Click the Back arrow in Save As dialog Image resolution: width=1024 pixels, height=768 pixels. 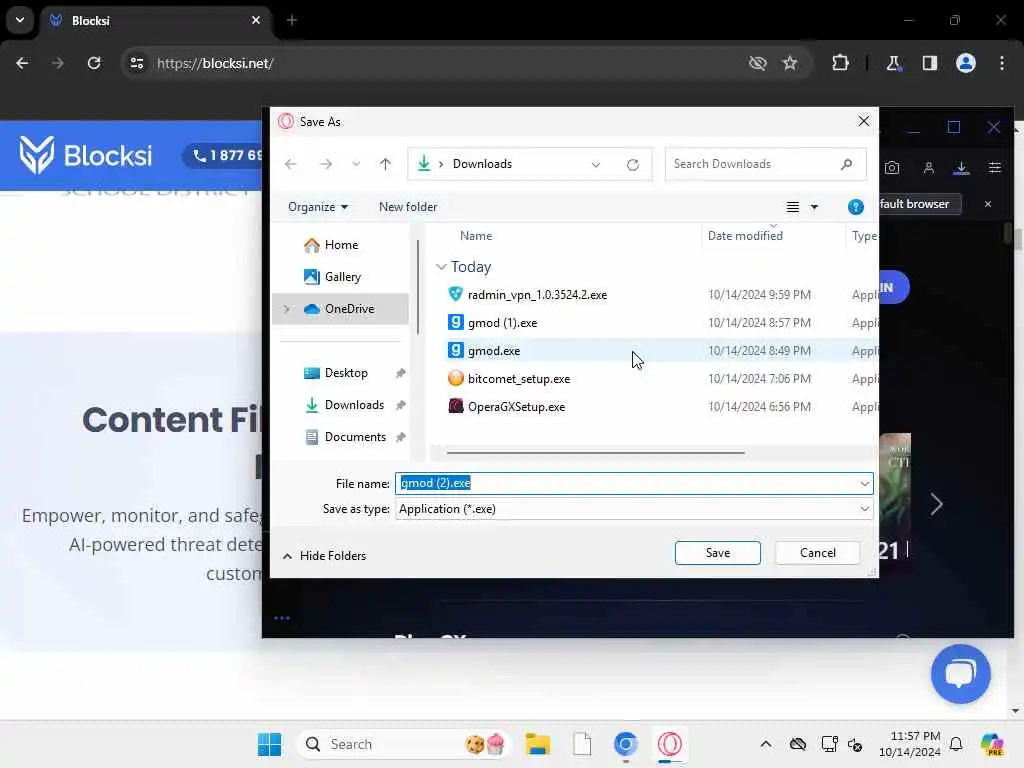291,164
